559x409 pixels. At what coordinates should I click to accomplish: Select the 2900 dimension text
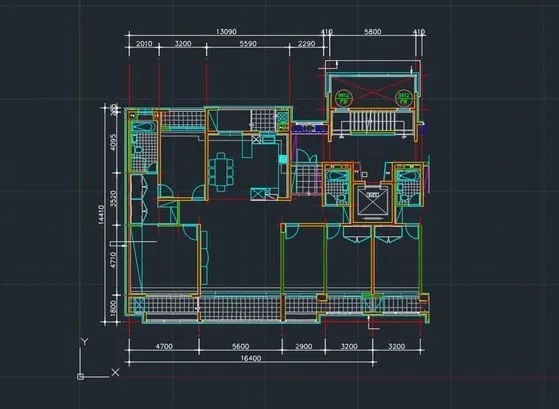pyautogui.click(x=304, y=346)
